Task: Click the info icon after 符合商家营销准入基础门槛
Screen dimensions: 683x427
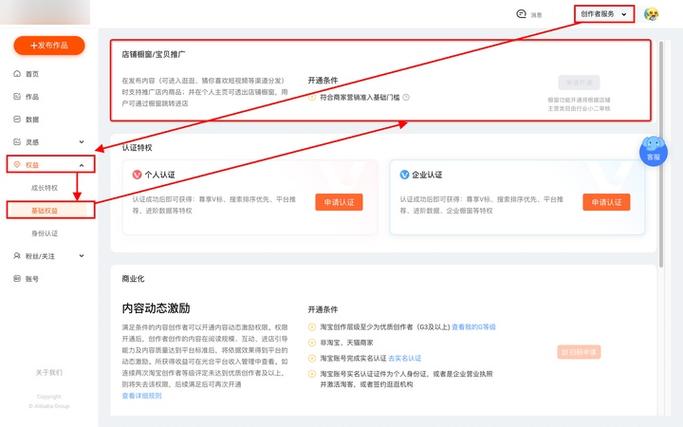Action: [x=406, y=97]
